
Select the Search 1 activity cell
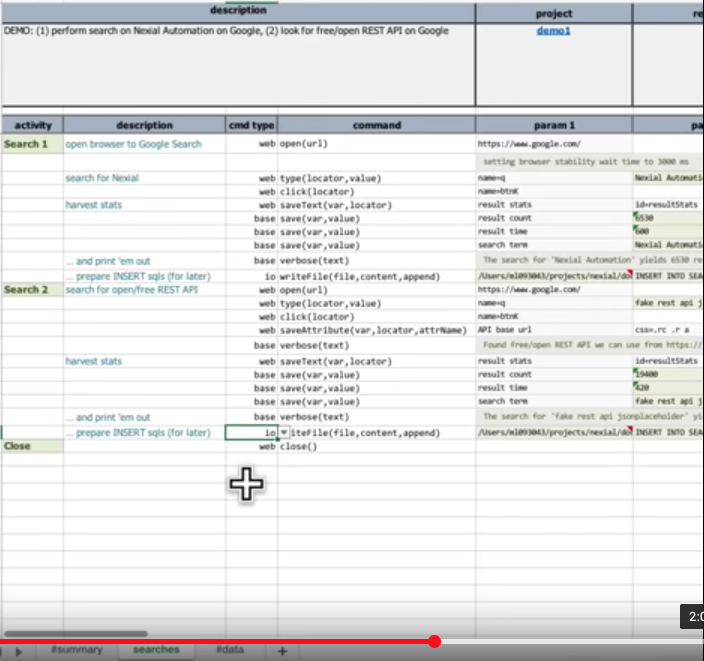pos(32,144)
